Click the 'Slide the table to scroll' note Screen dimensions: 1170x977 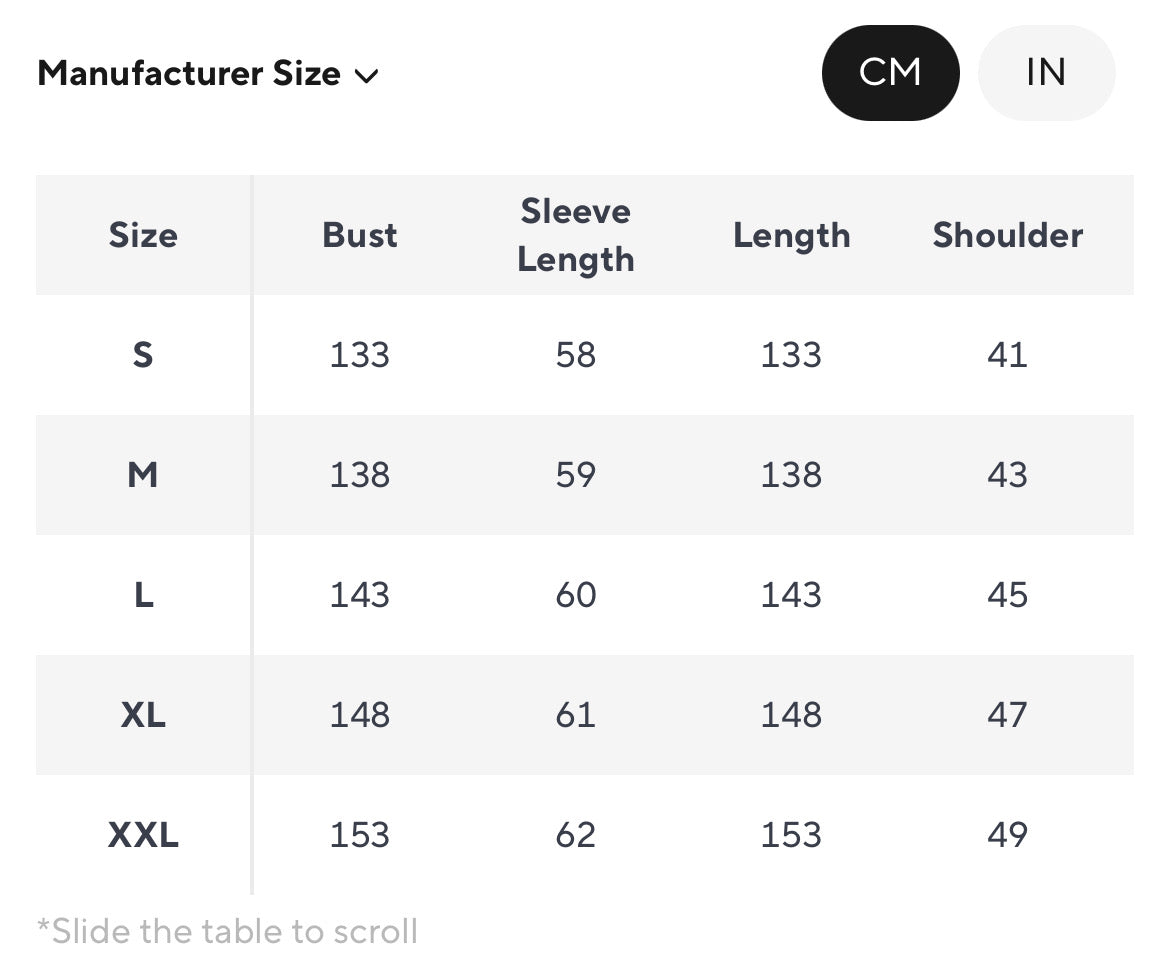pos(227,931)
